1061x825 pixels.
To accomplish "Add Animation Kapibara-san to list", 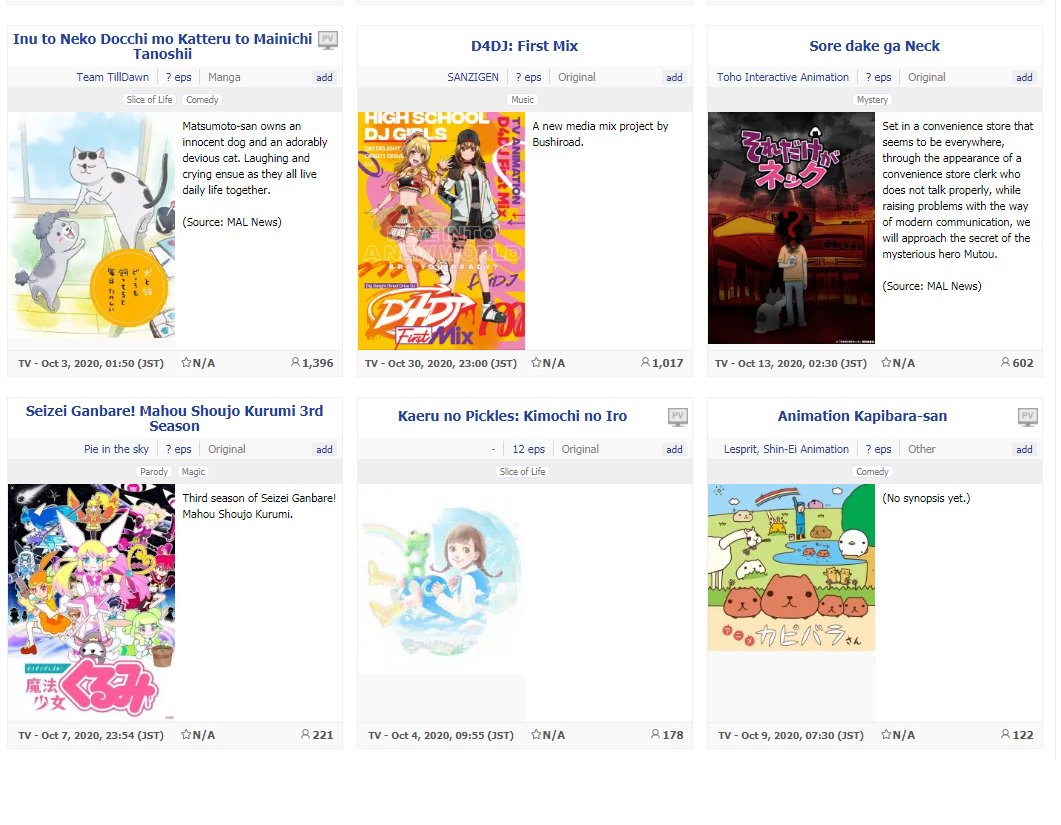I will pyautogui.click(x=1024, y=449).
